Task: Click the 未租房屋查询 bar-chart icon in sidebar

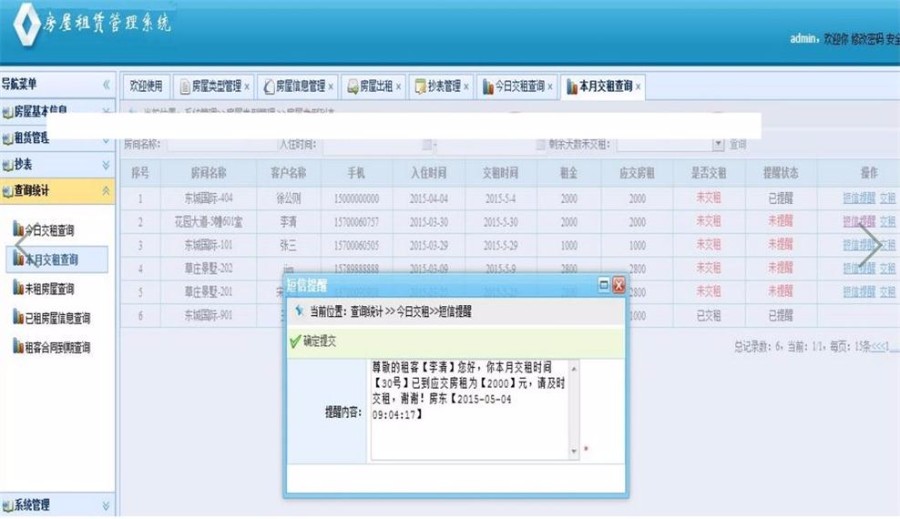Action: pos(18,288)
